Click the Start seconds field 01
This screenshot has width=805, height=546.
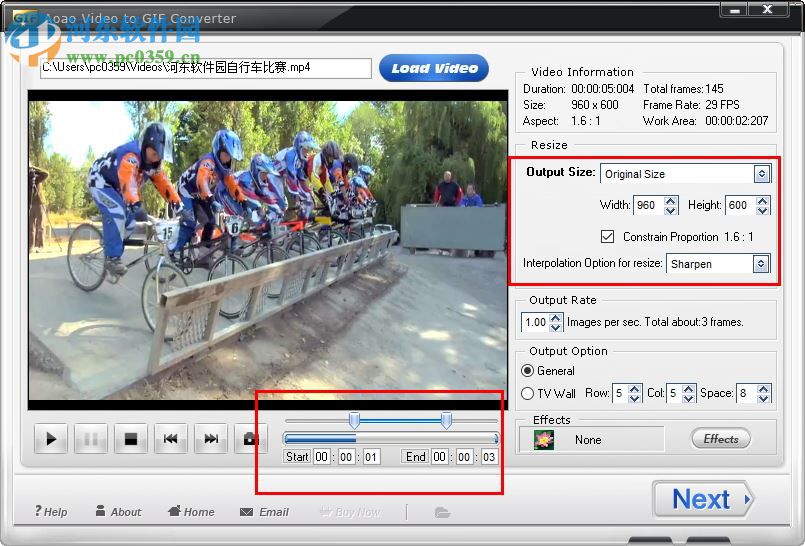tap(371, 457)
